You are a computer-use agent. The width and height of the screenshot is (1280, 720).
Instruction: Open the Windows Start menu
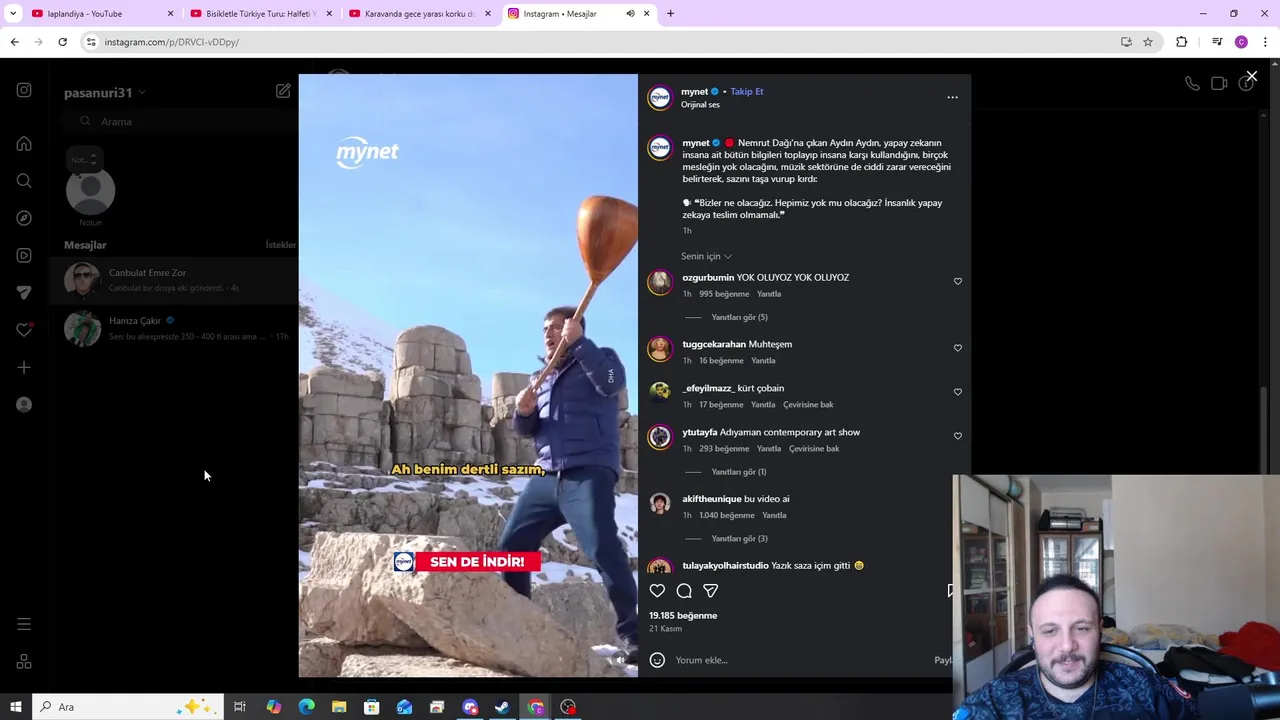(15, 707)
